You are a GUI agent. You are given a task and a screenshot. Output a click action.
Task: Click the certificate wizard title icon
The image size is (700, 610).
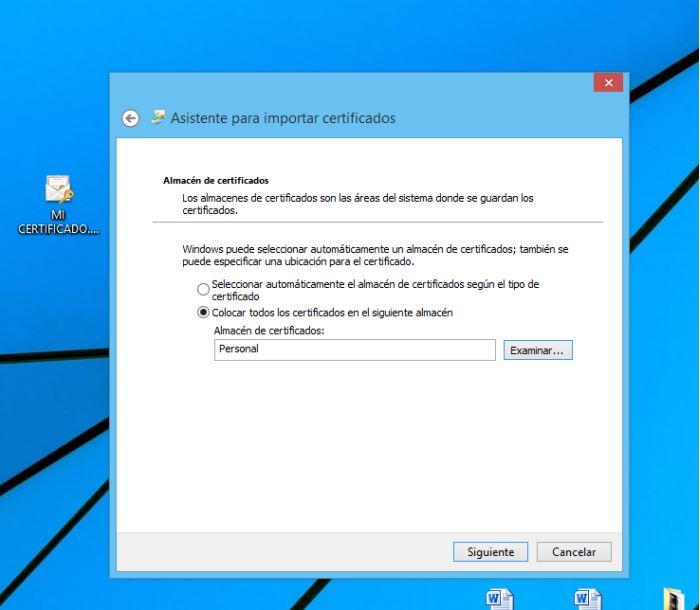click(158, 117)
